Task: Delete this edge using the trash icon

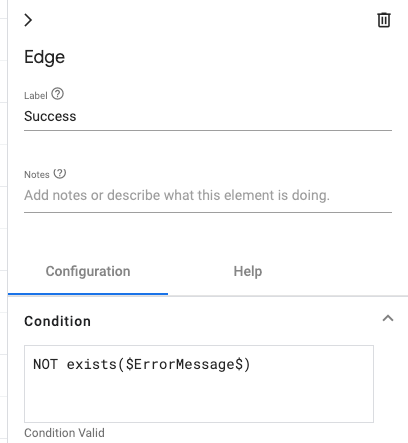Action: (x=384, y=20)
